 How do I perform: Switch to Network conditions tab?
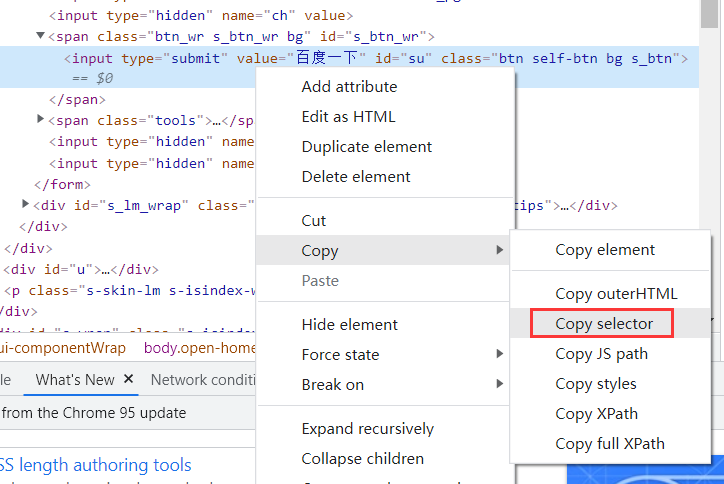[x=203, y=380]
